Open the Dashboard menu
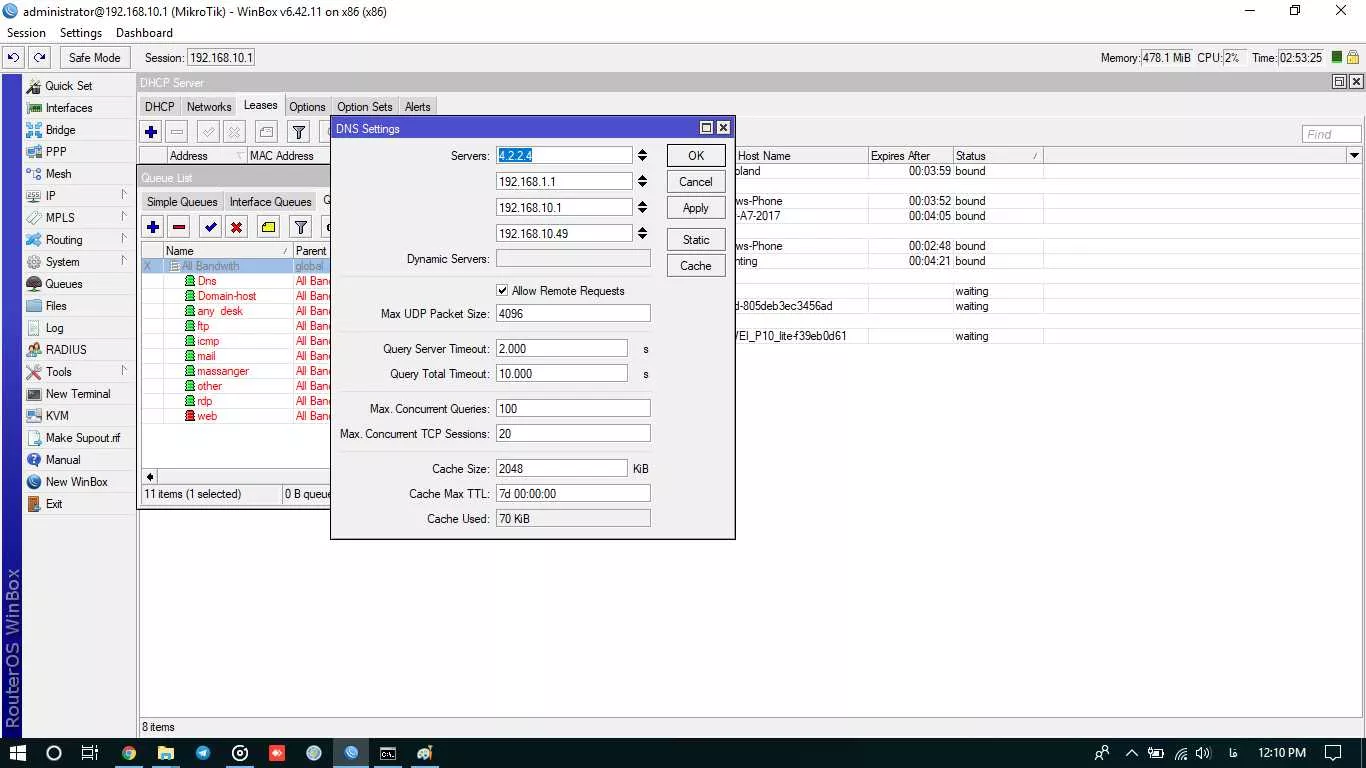 144,33
